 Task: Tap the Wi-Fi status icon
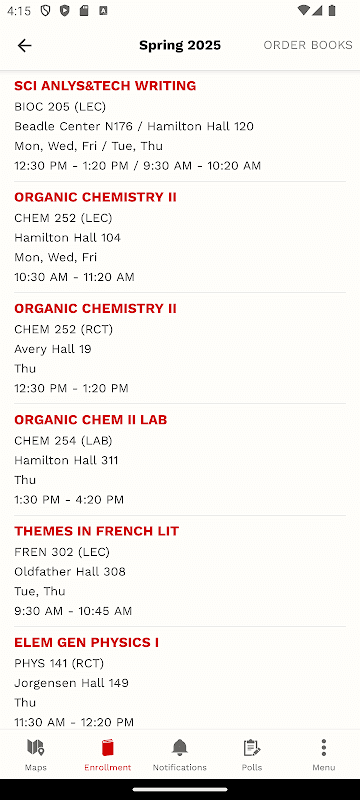click(x=304, y=11)
